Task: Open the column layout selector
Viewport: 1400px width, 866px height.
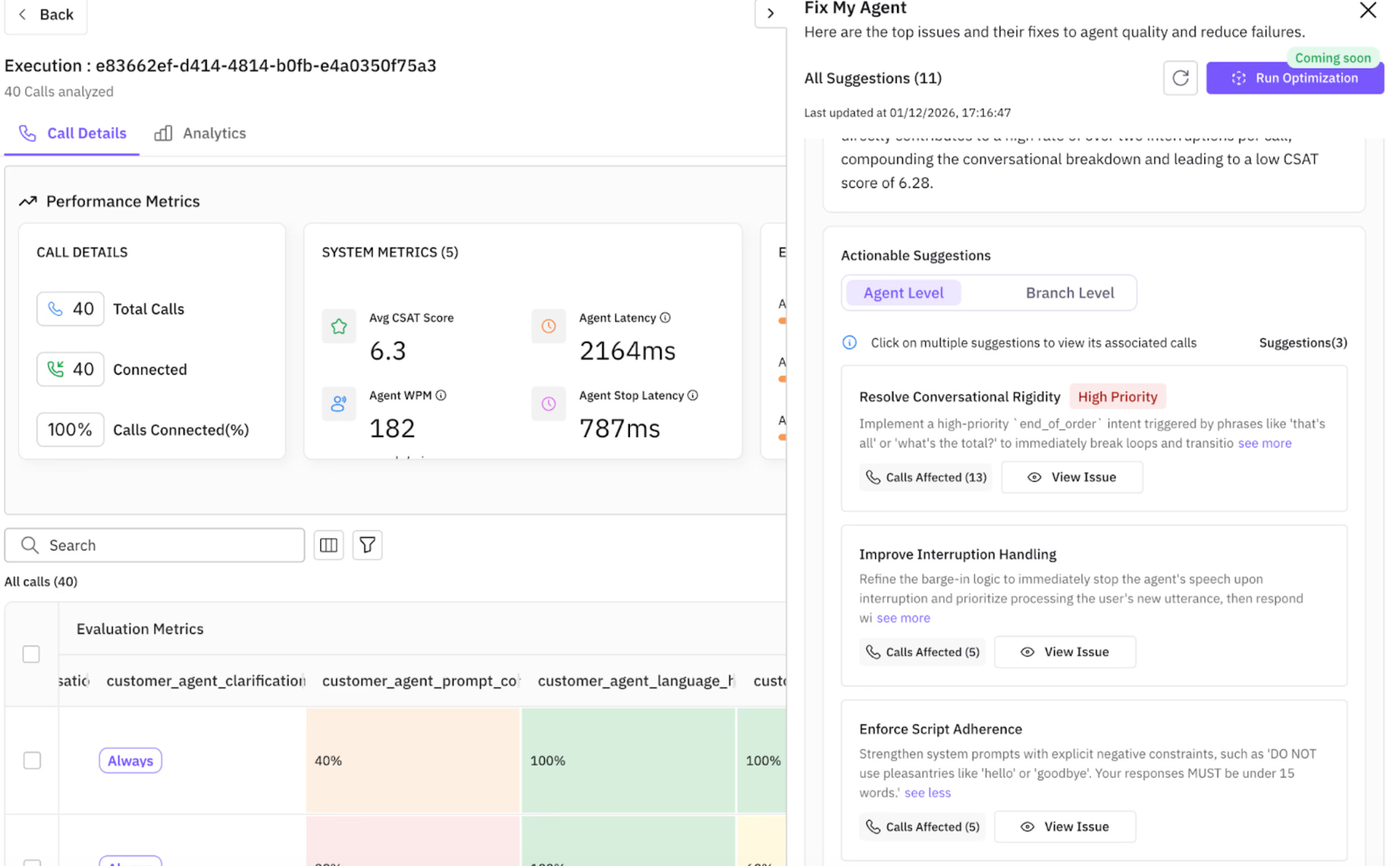Action: pos(328,545)
